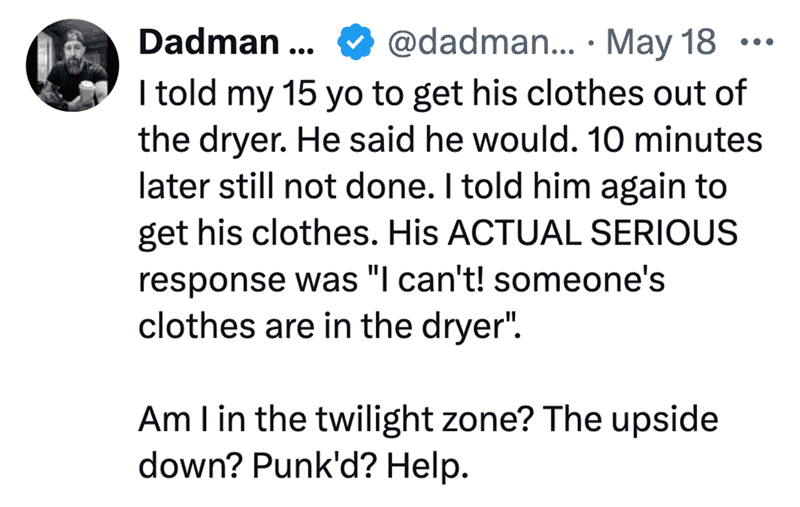Click 'later still not done.' text
The image size is (800, 507).
coord(283,186)
